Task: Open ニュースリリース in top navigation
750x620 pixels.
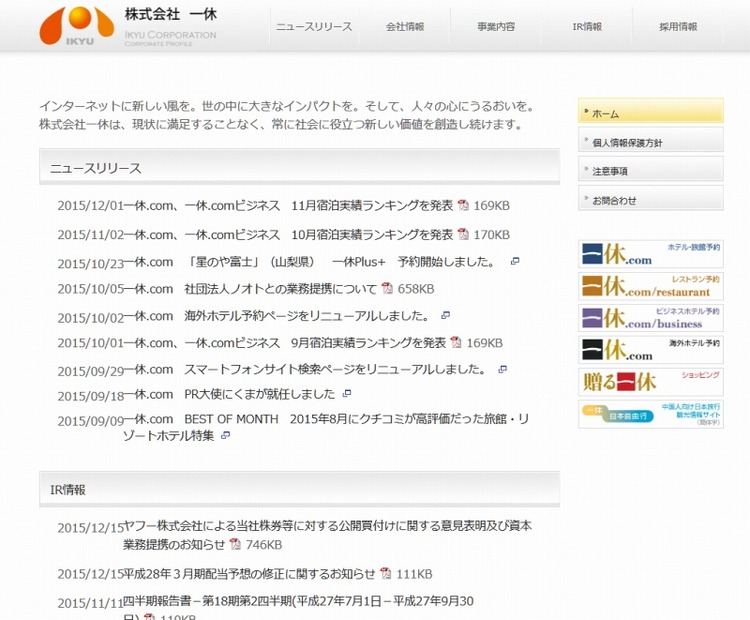Action: [x=314, y=27]
